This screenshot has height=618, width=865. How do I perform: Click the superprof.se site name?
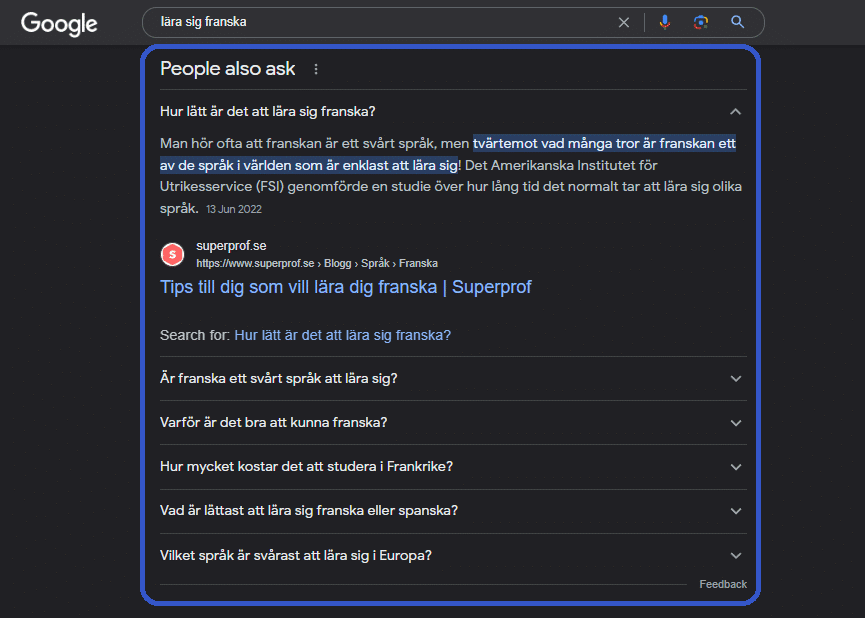pyautogui.click(x=231, y=246)
